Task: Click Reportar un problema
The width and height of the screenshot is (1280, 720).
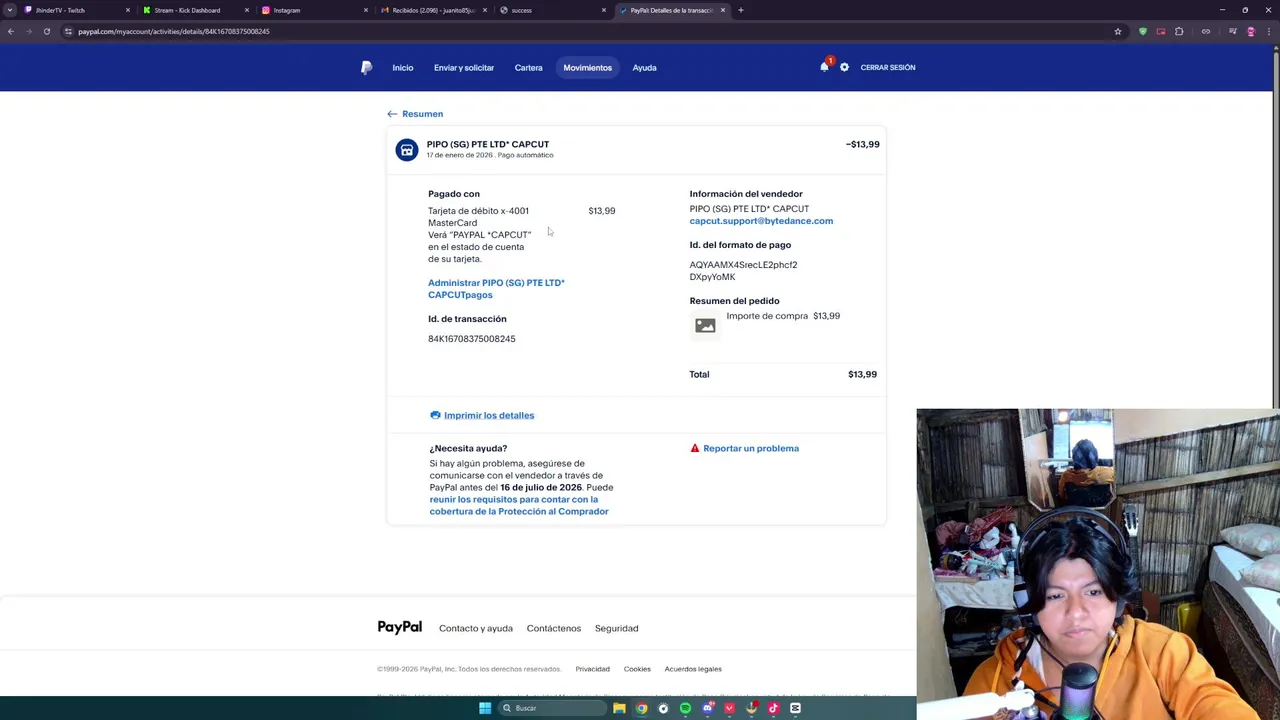Action: 751,448
